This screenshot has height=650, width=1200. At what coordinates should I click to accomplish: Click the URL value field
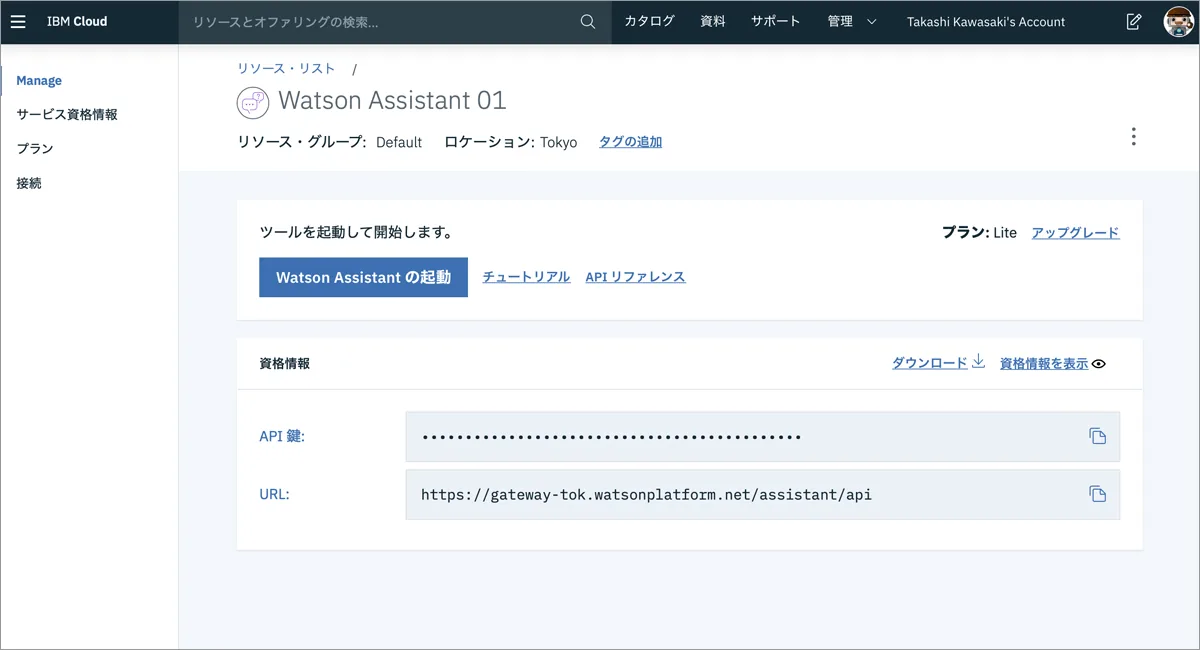(x=763, y=494)
